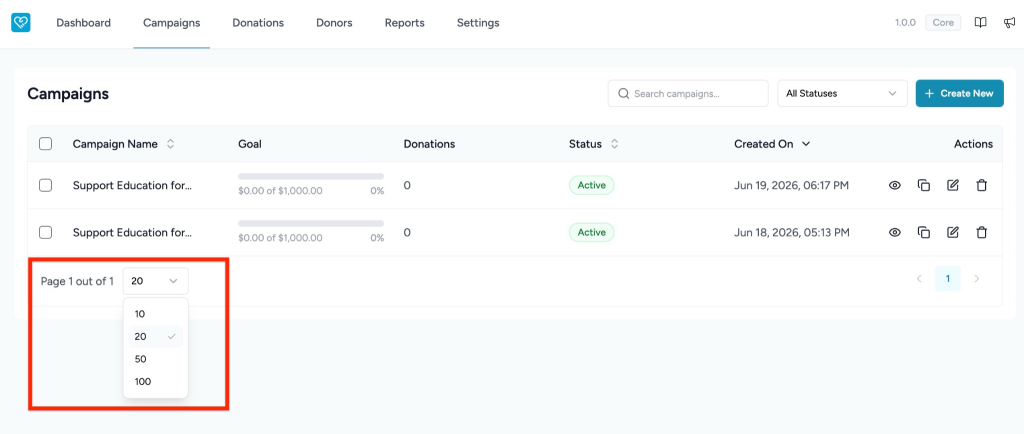Click the search magnifier icon
1024x434 pixels.
(624, 93)
